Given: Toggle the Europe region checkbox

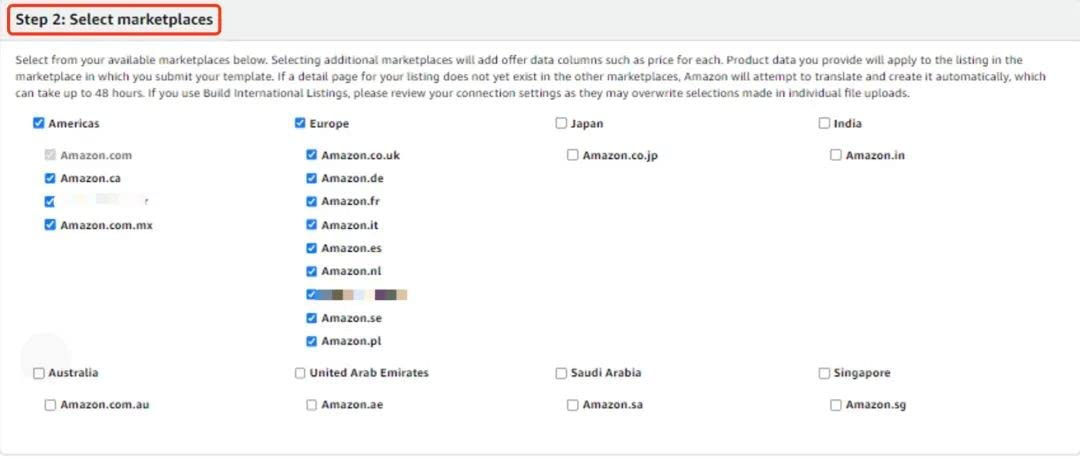Looking at the screenshot, I should tap(300, 124).
